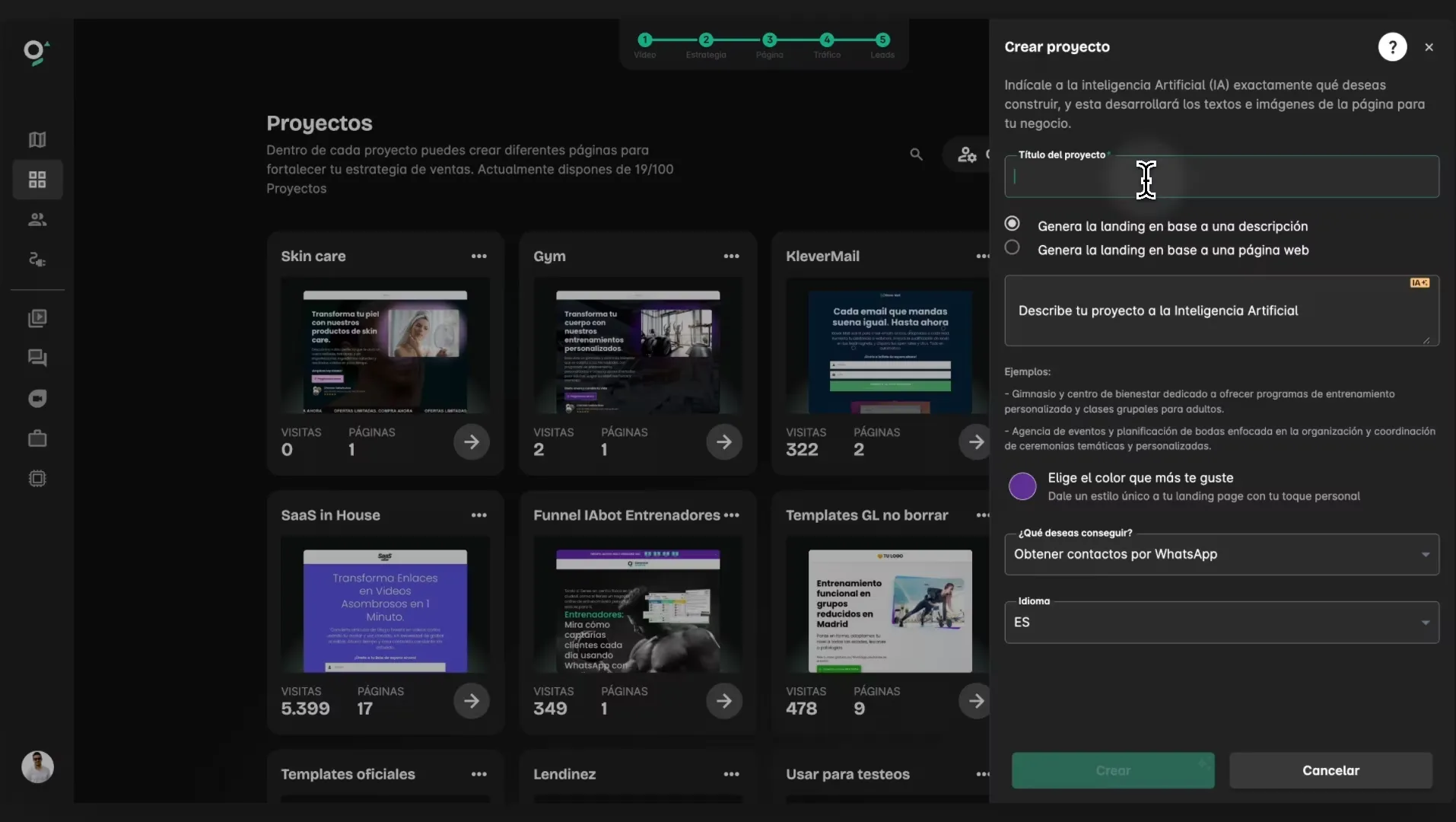Click the project description text area
The width and height of the screenshot is (1456, 822).
(1222, 311)
